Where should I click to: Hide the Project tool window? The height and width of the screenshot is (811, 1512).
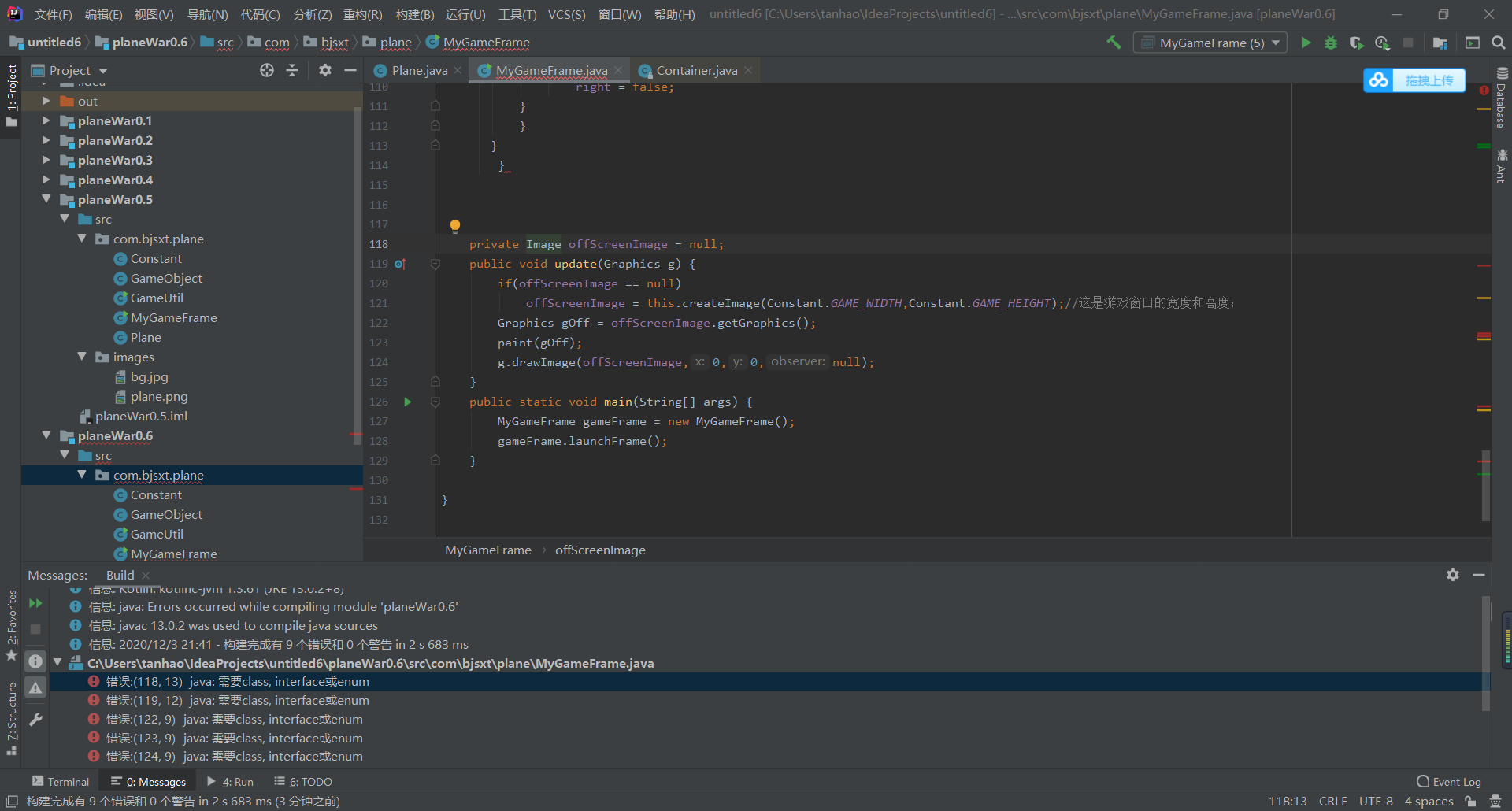pyautogui.click(x=350, y=70)
